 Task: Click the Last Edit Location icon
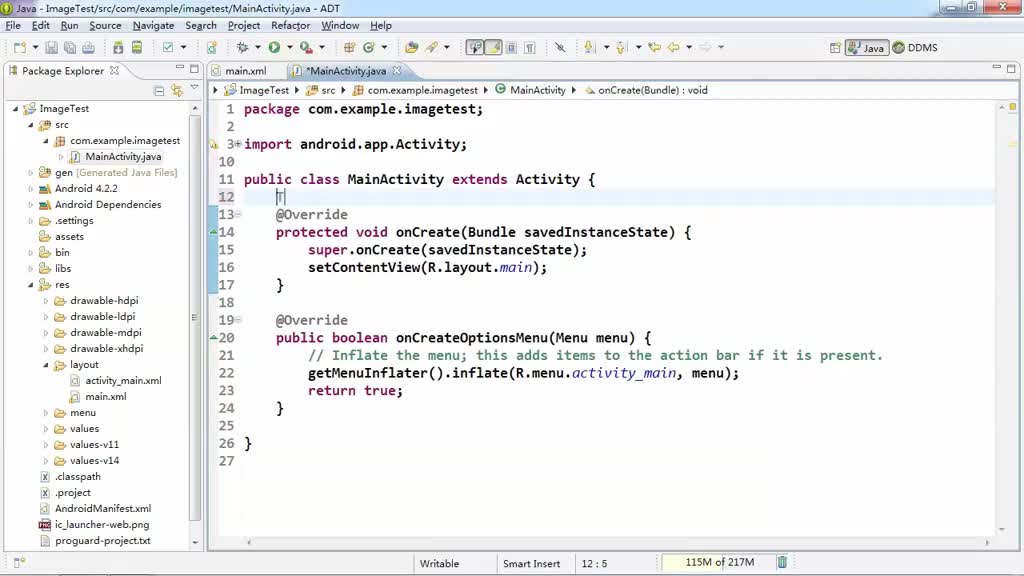coord(654,48)
